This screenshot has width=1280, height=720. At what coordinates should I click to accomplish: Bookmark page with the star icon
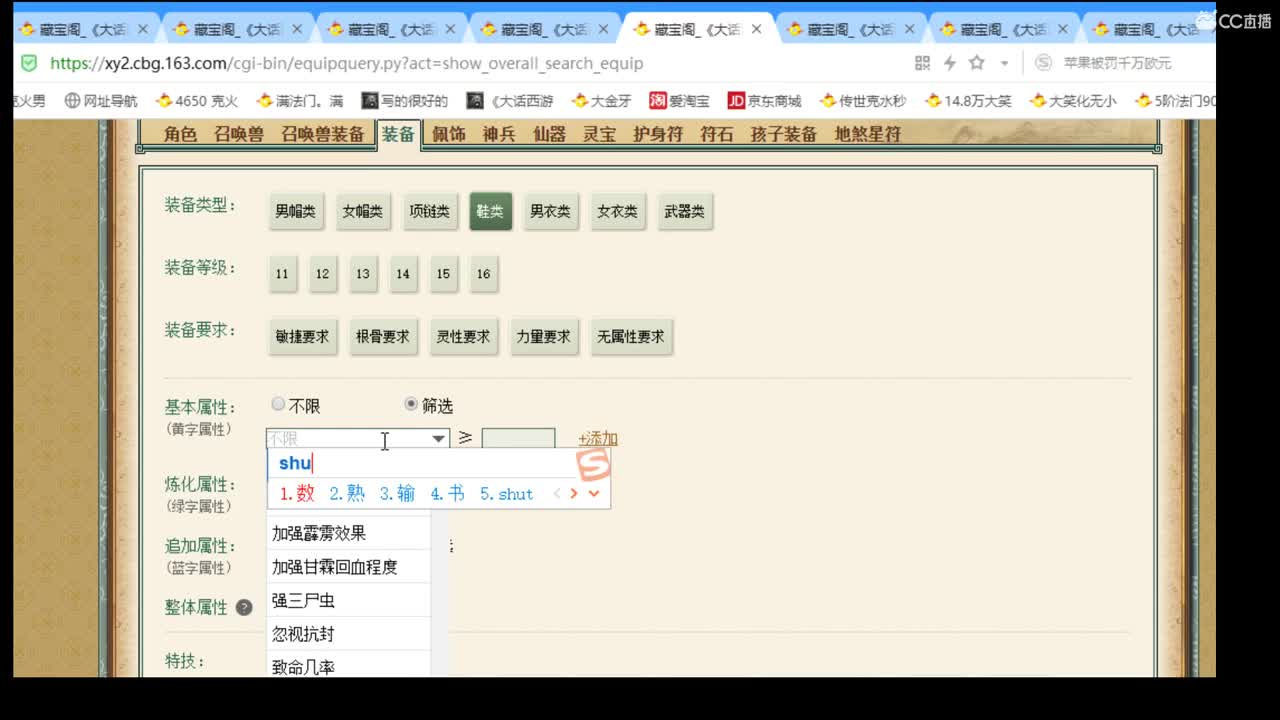pyautogui.click(x=977, y=63)
